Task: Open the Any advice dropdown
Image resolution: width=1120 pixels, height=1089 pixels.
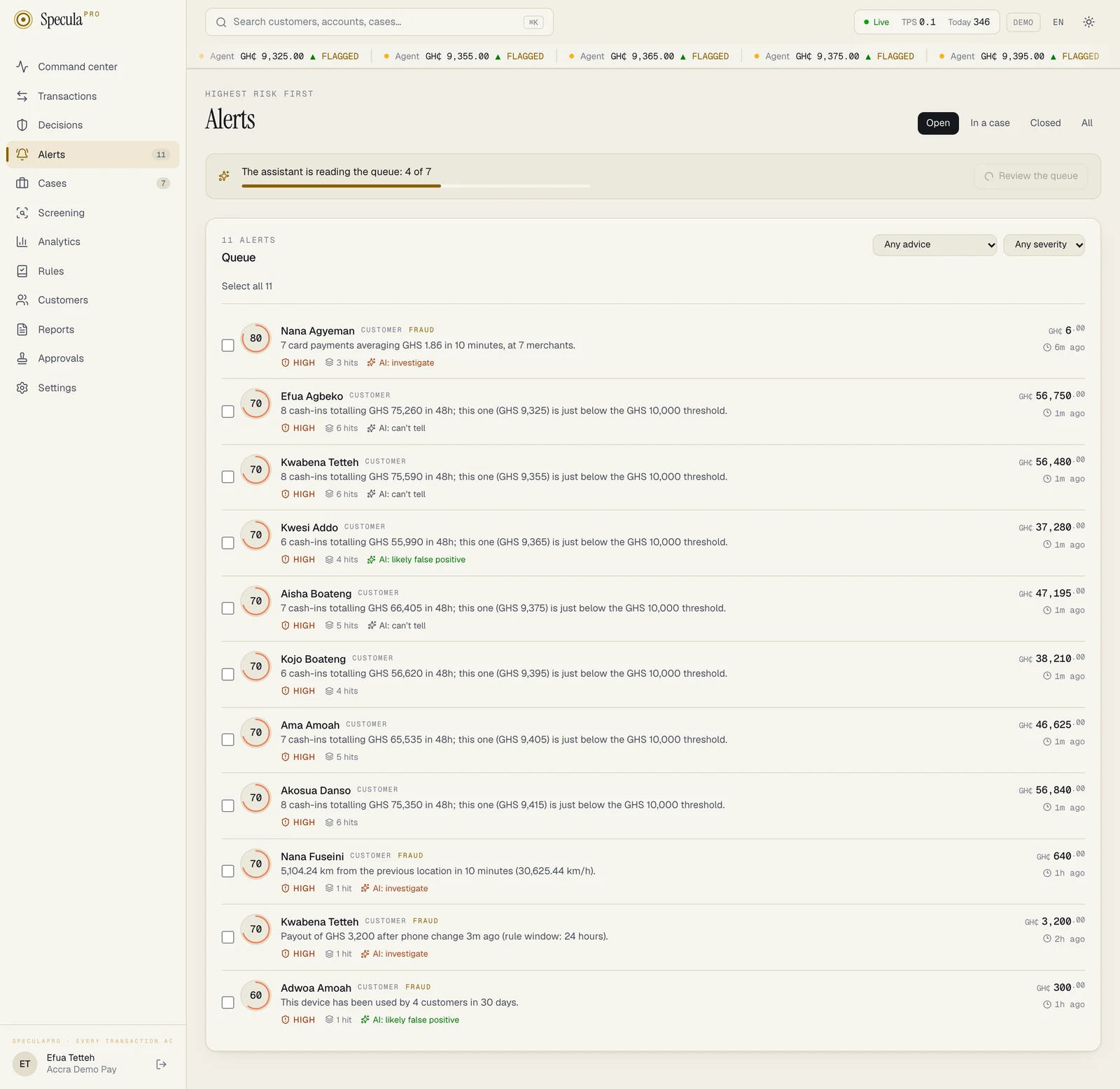Action: (934, 245)
